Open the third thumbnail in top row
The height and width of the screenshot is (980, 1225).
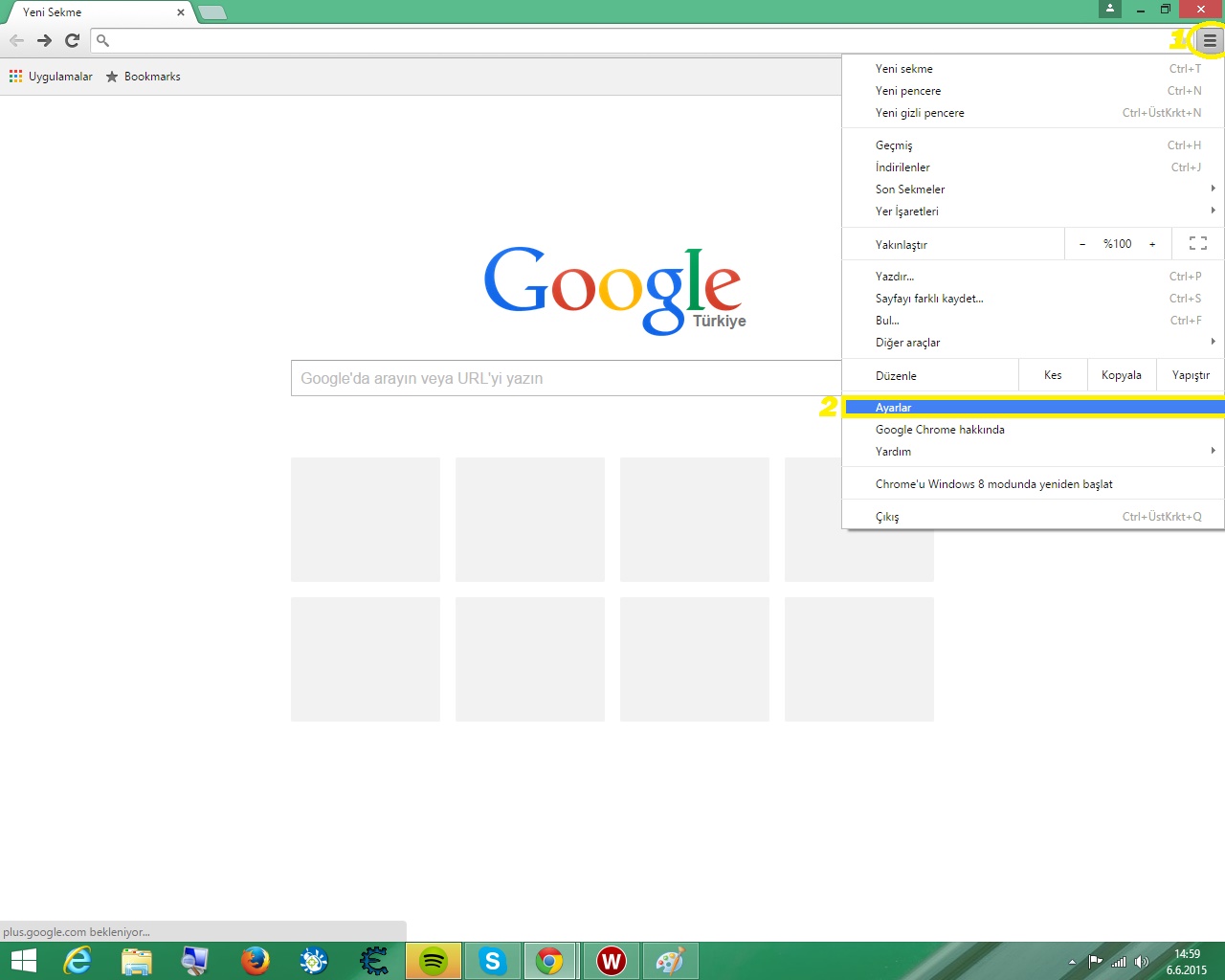695,520
